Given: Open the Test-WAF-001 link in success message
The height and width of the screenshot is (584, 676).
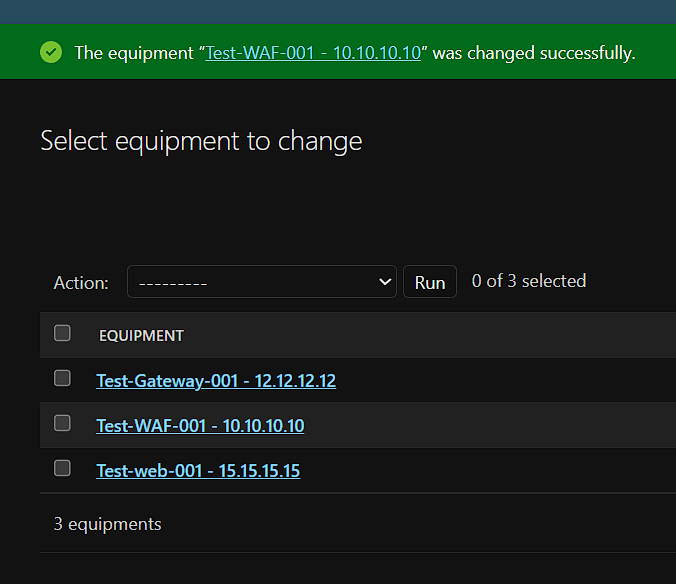Looking at the screenshot, I should coord(313,53).
